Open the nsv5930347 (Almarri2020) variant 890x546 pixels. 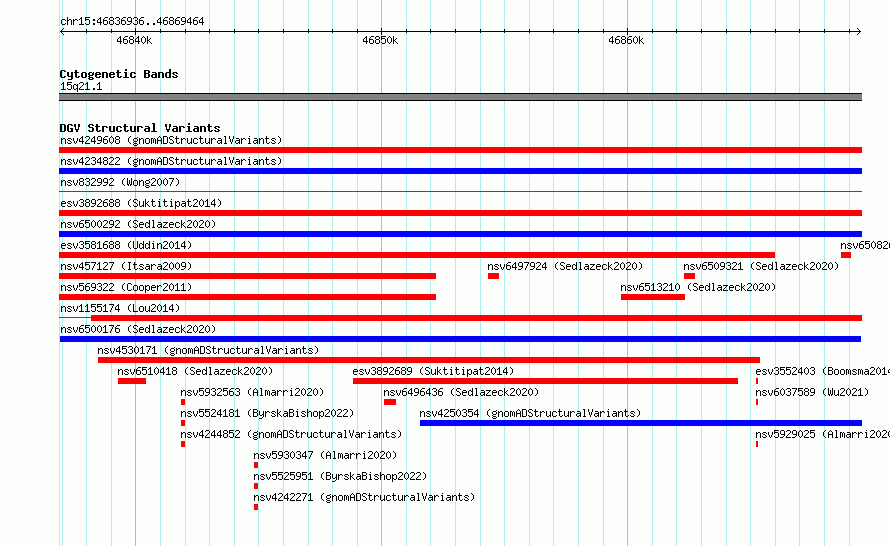tap(325, 455)
